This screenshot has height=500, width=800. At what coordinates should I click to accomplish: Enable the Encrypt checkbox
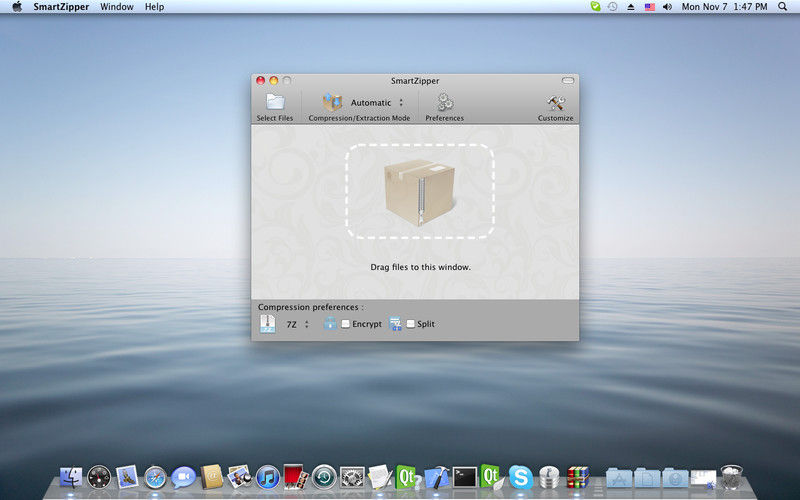pyautogui.click(x=345, y=324)
